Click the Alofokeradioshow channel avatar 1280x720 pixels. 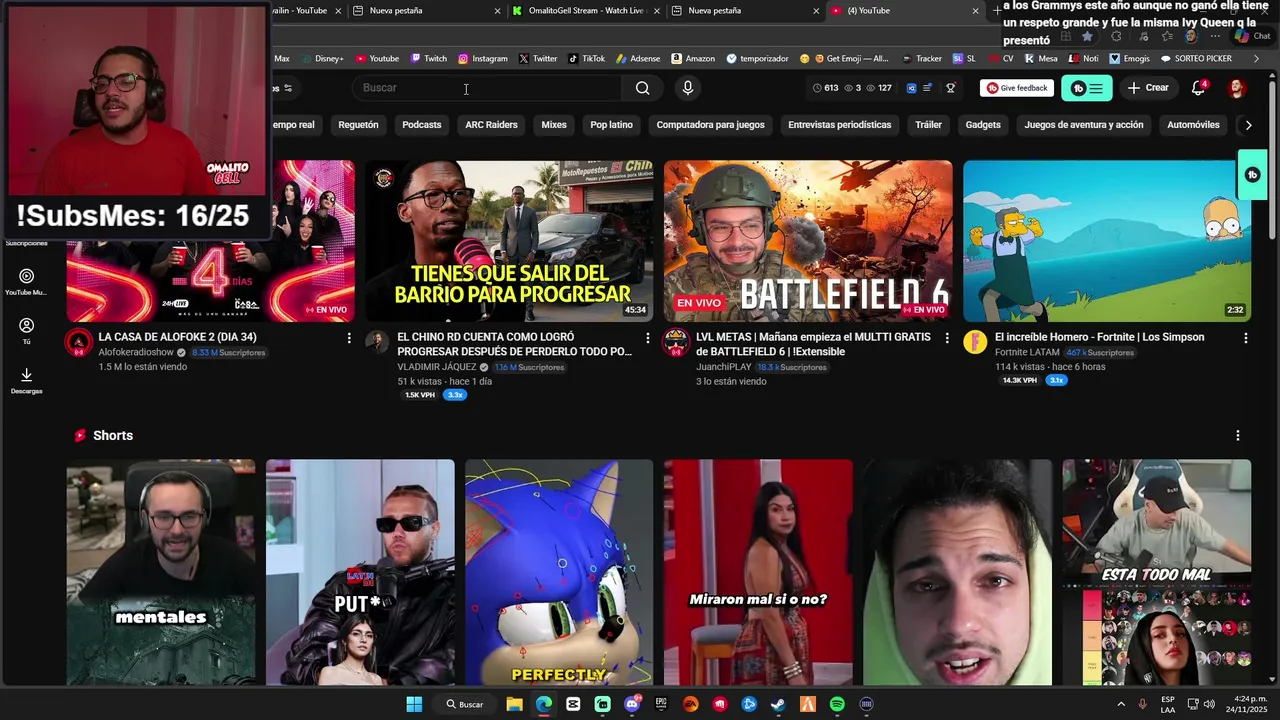tap(79, 343)
